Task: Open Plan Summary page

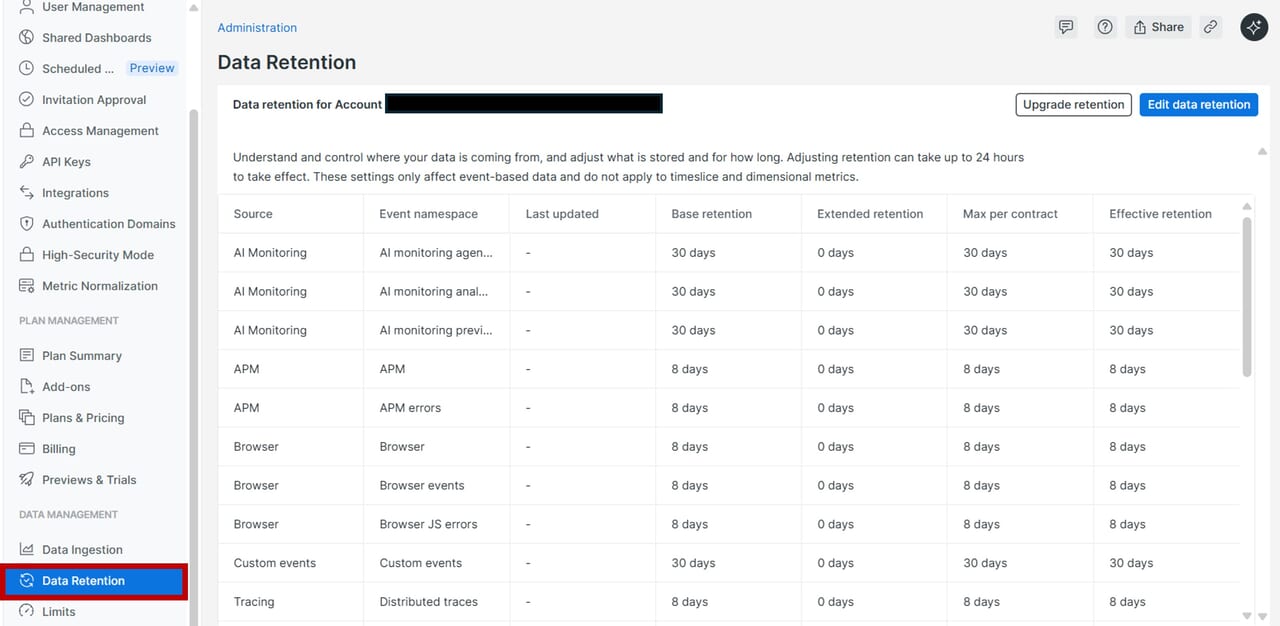Action: pyautogui.click(x=81, y=356)
